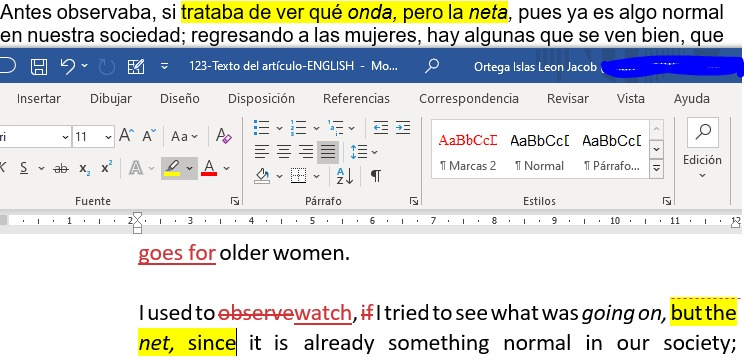Click the greyed-out Redo arrow icon
This screenshot has width=744, height=362.
[106, 66]
